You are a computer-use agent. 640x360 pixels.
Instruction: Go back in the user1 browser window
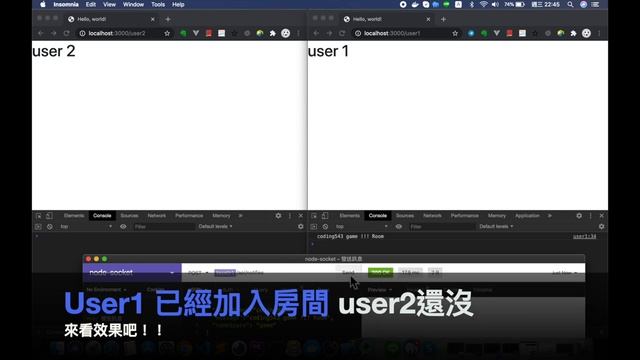pos(316,33)
